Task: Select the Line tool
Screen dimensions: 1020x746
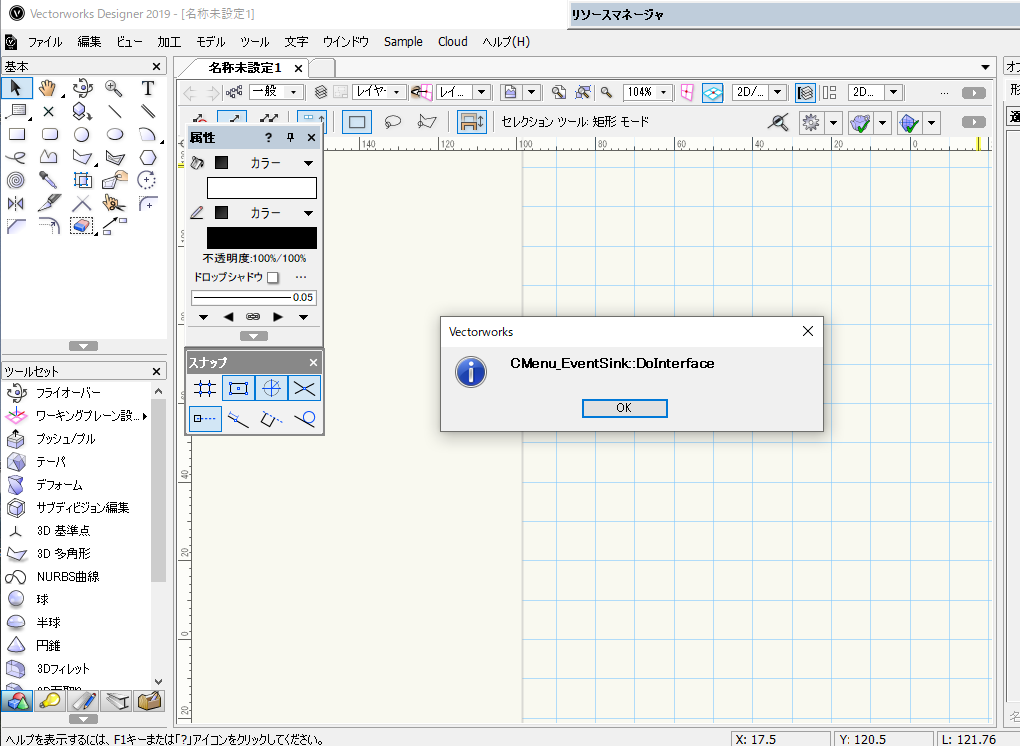Action: coord(114,111)
